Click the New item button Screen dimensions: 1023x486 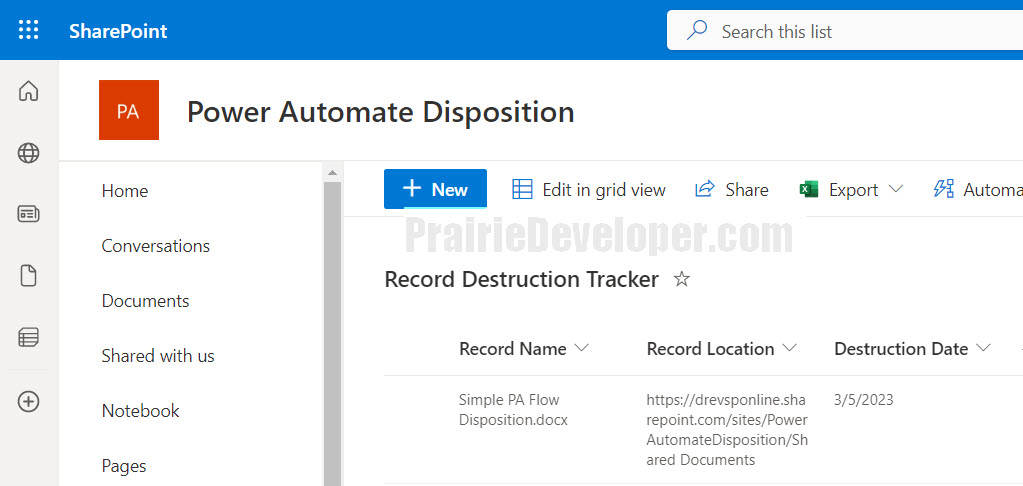tap(435, 189)
